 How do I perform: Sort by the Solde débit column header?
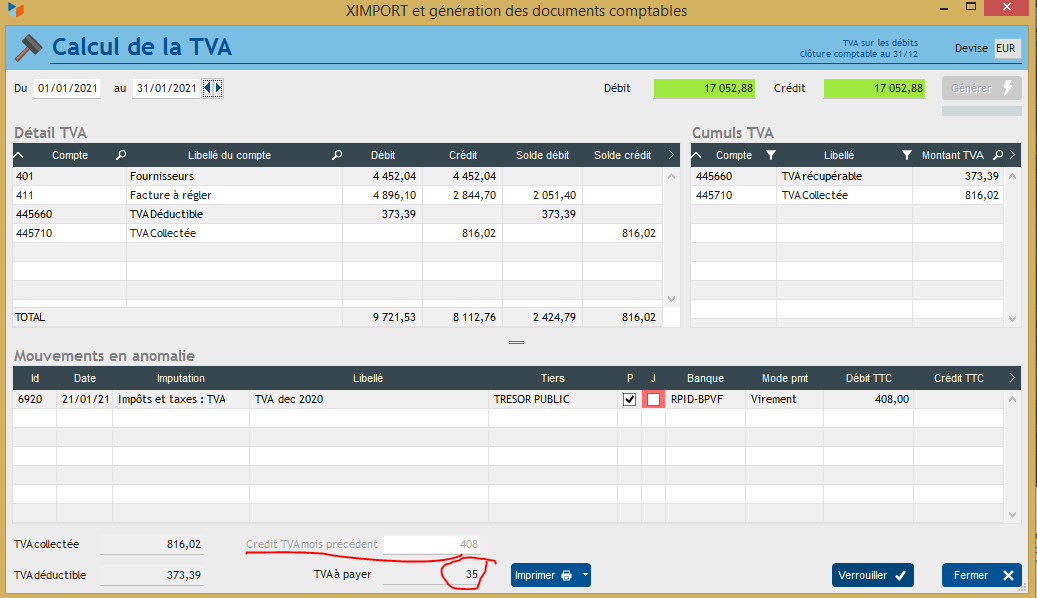click(542, 155)
